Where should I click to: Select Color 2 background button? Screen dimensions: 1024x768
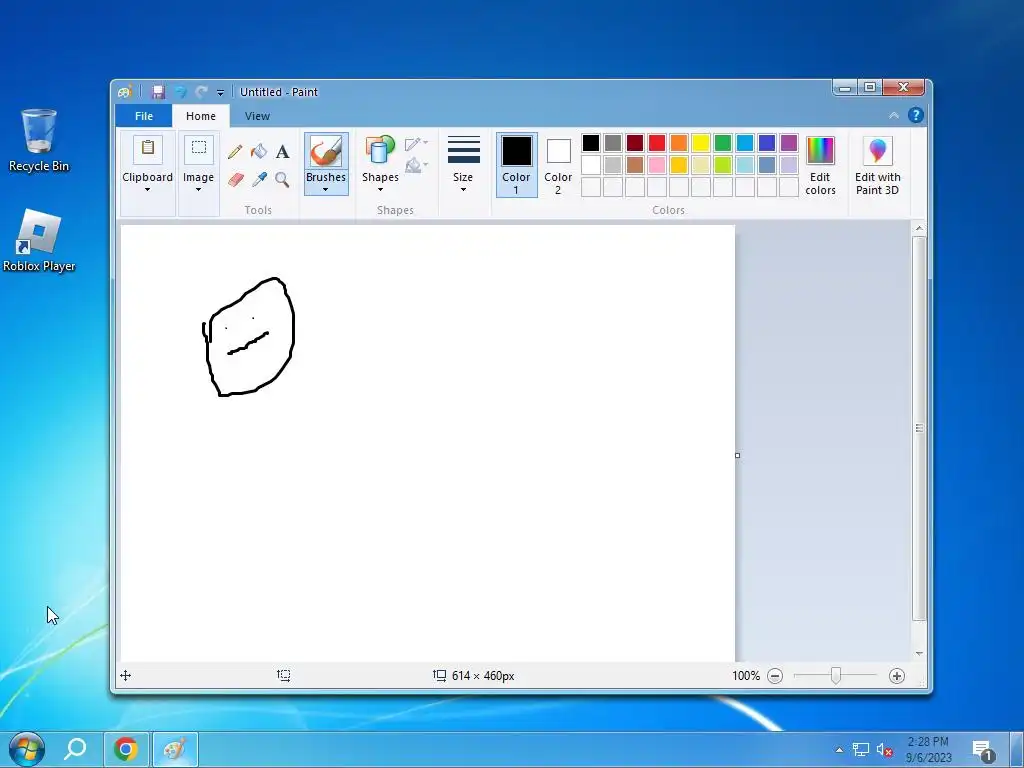[558, 165]
